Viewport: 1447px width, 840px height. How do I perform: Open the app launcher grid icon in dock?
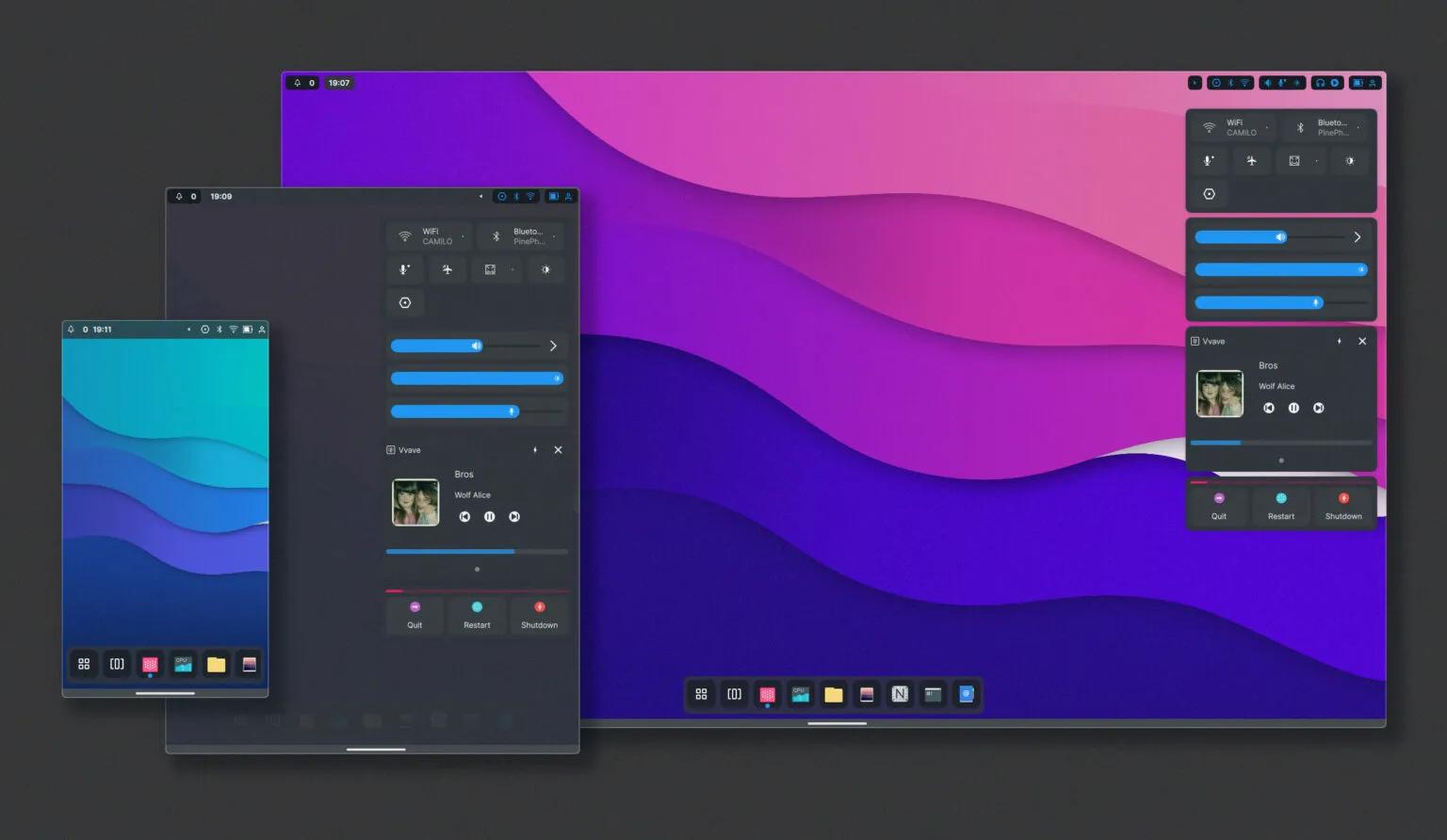tap(701, 694)
